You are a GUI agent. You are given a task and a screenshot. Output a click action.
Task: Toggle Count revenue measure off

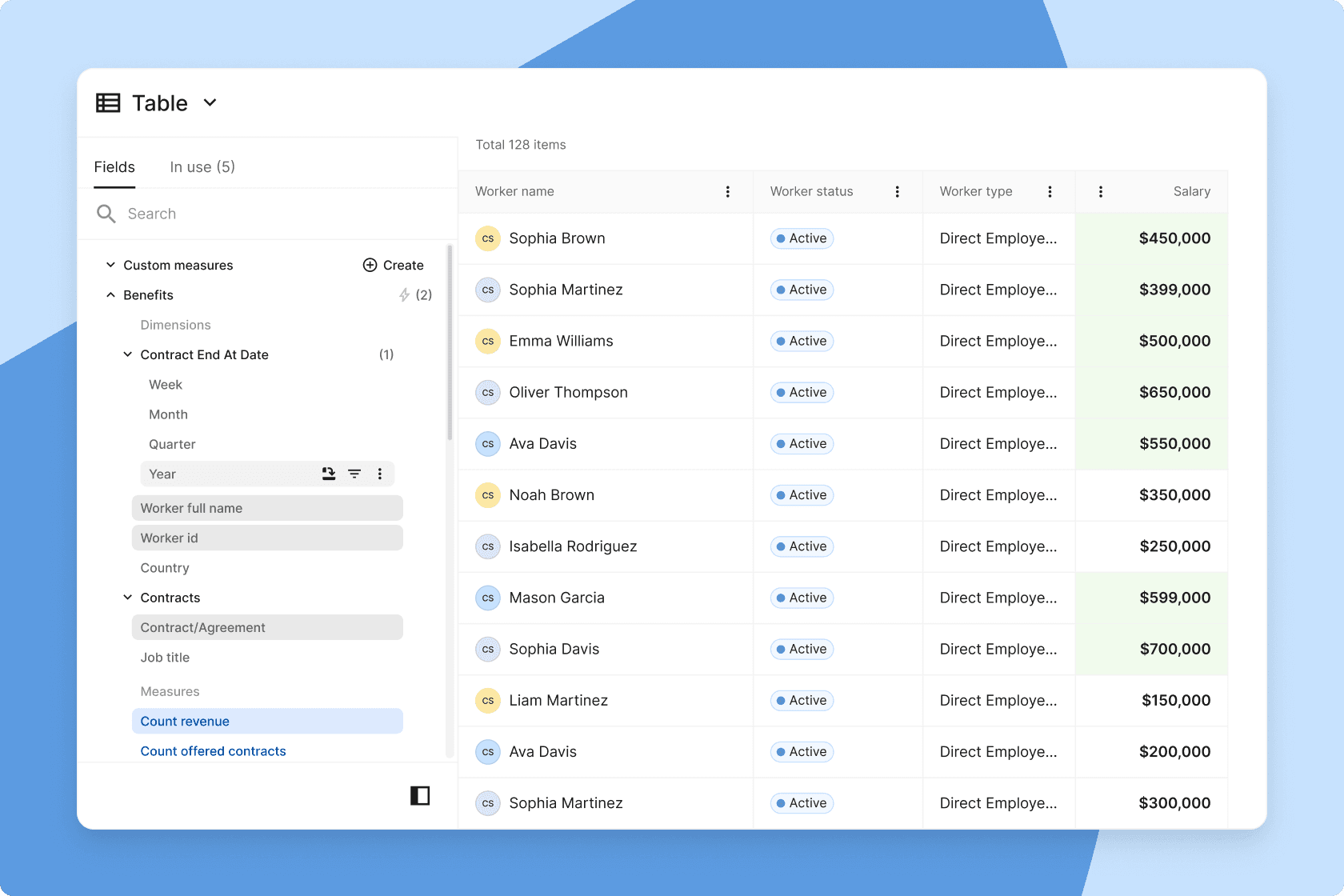tap(184, 721)
